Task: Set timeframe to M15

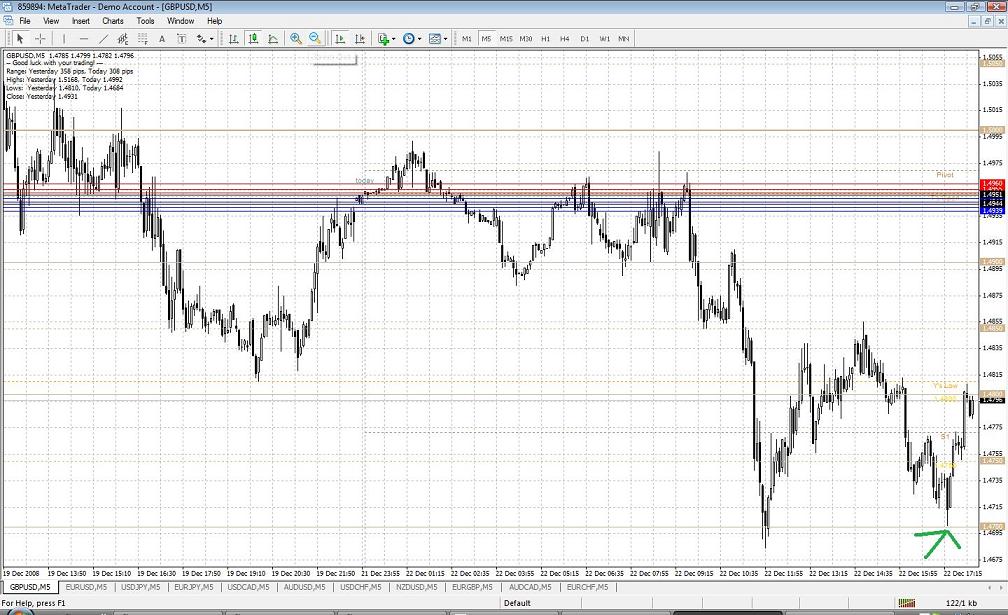Action: pos(506,39)
